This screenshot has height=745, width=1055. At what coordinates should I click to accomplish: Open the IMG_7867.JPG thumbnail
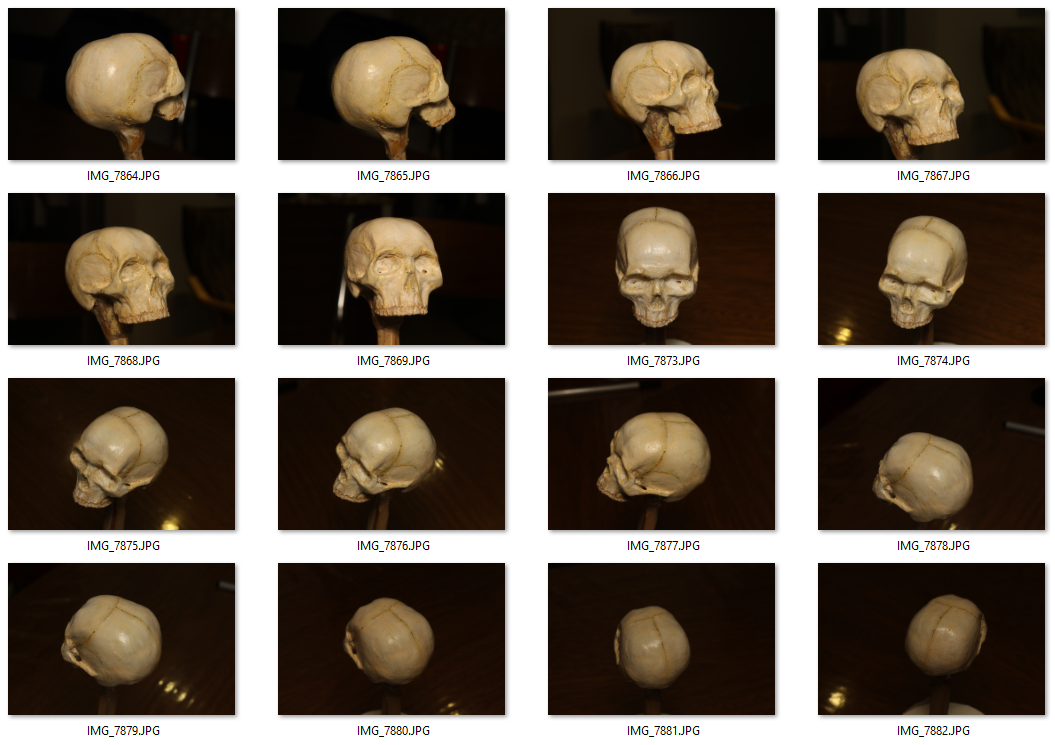click(931, 84)
